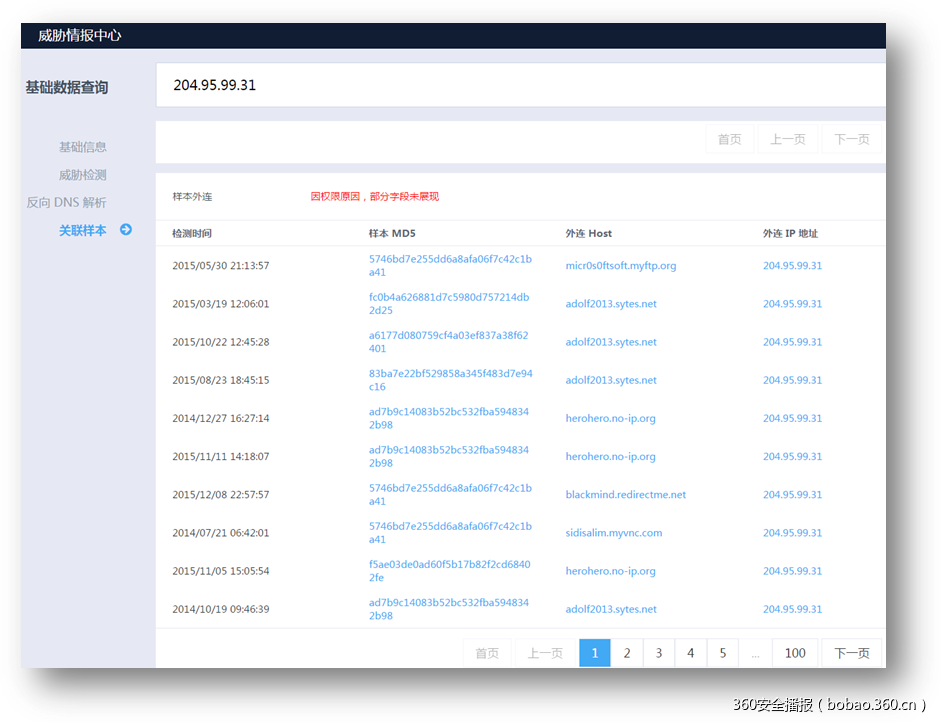
Task: Click the search field showing 204.95.99.31
Action: (x=520, y=85)
